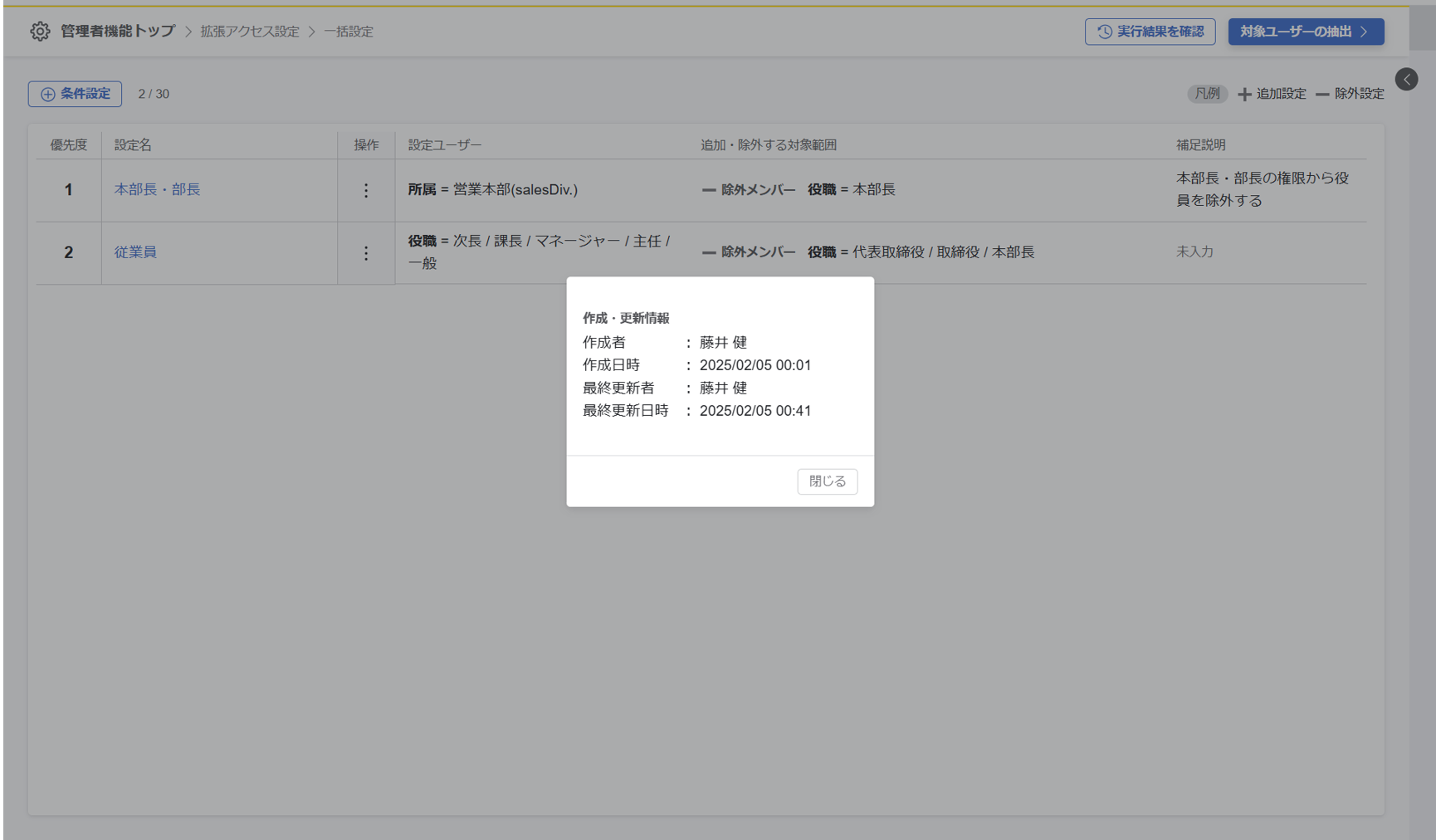Screen dimensions: 1436x840
Task: Click 条件設定 add button
Action: point(75,94)
